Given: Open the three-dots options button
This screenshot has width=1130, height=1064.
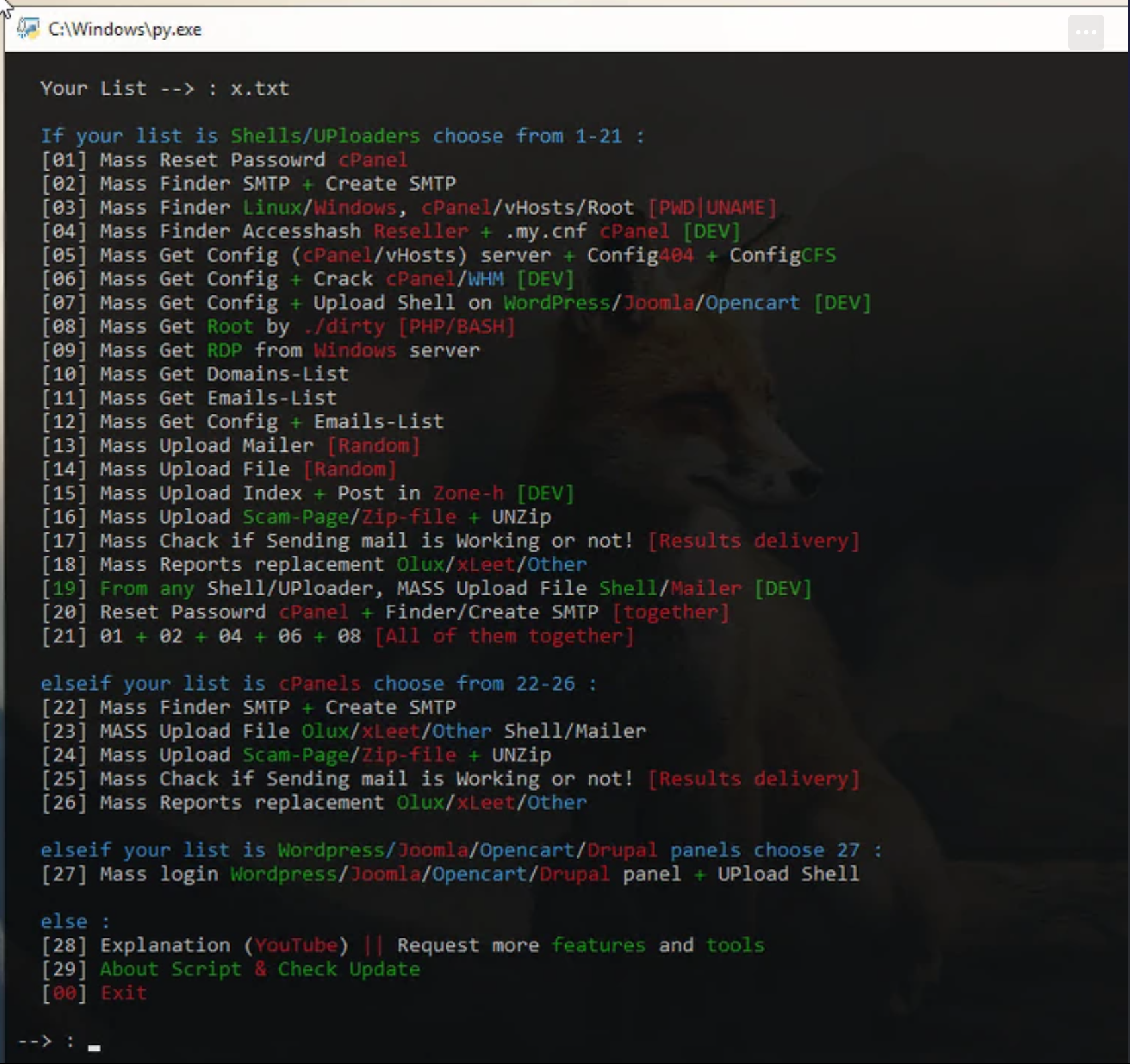Looking at the screenshot, I should click(x=1086, y=32).
